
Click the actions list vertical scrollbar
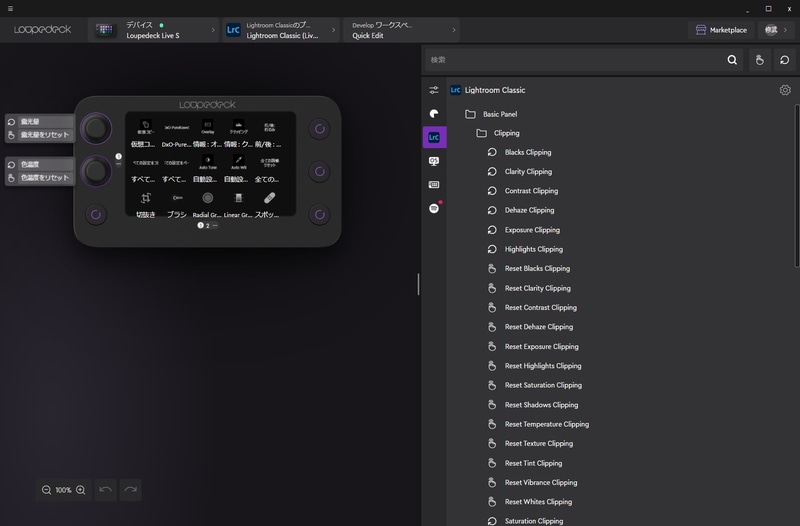[x=797, y=186]
